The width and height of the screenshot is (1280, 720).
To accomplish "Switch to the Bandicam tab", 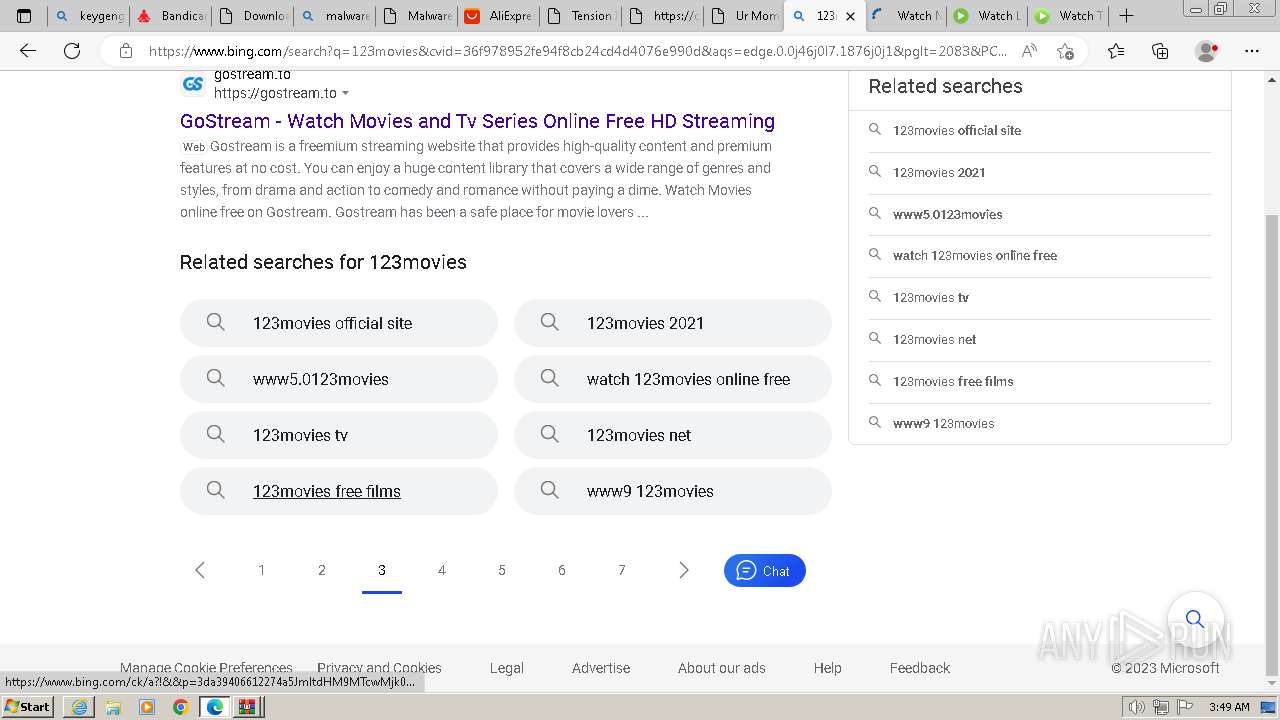I will click(x=171, y=15).
